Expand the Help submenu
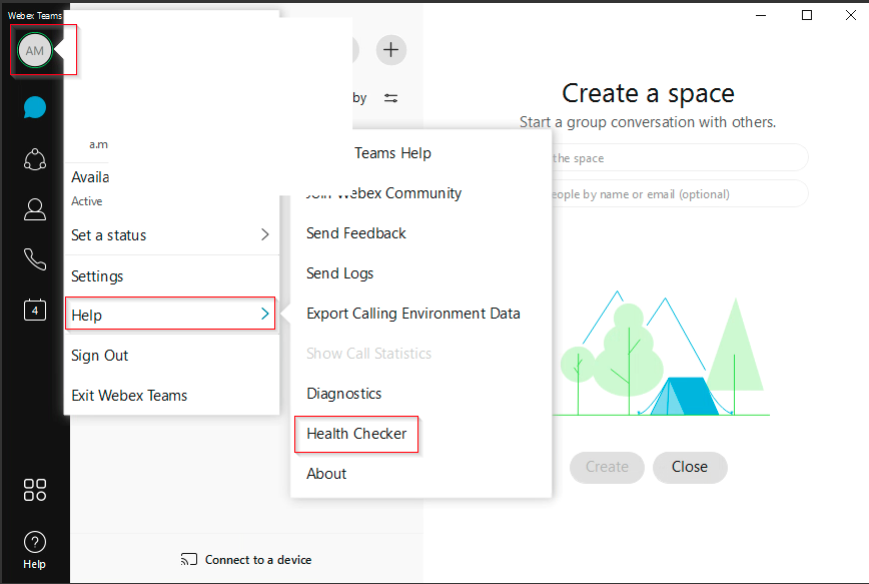Viewport: 869px width, 584px height. (170, 315)
